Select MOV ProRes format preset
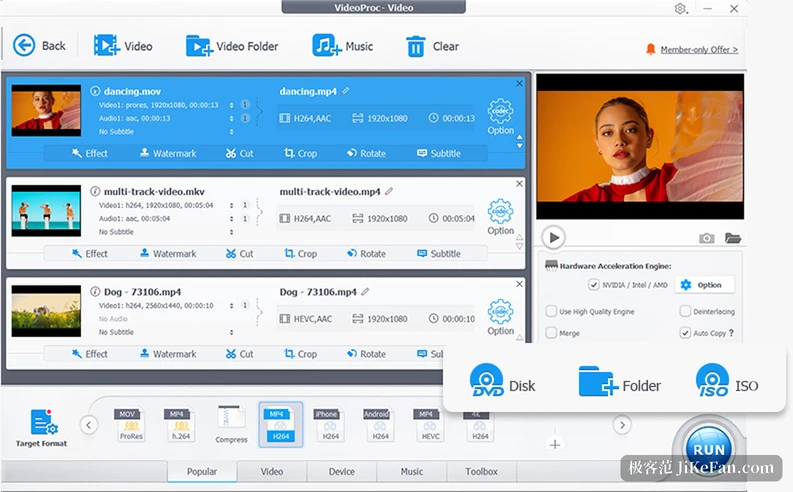Screen dimensions: 793x492 pos(131,424)
